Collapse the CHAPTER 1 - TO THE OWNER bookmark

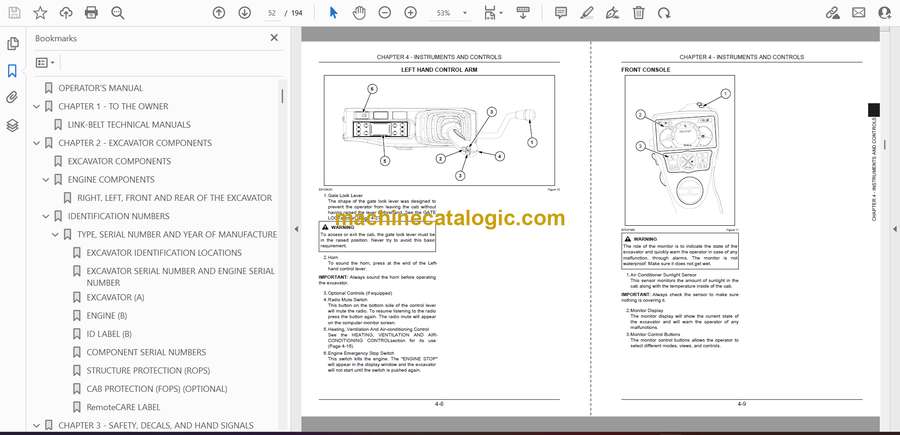coord(37,106)
